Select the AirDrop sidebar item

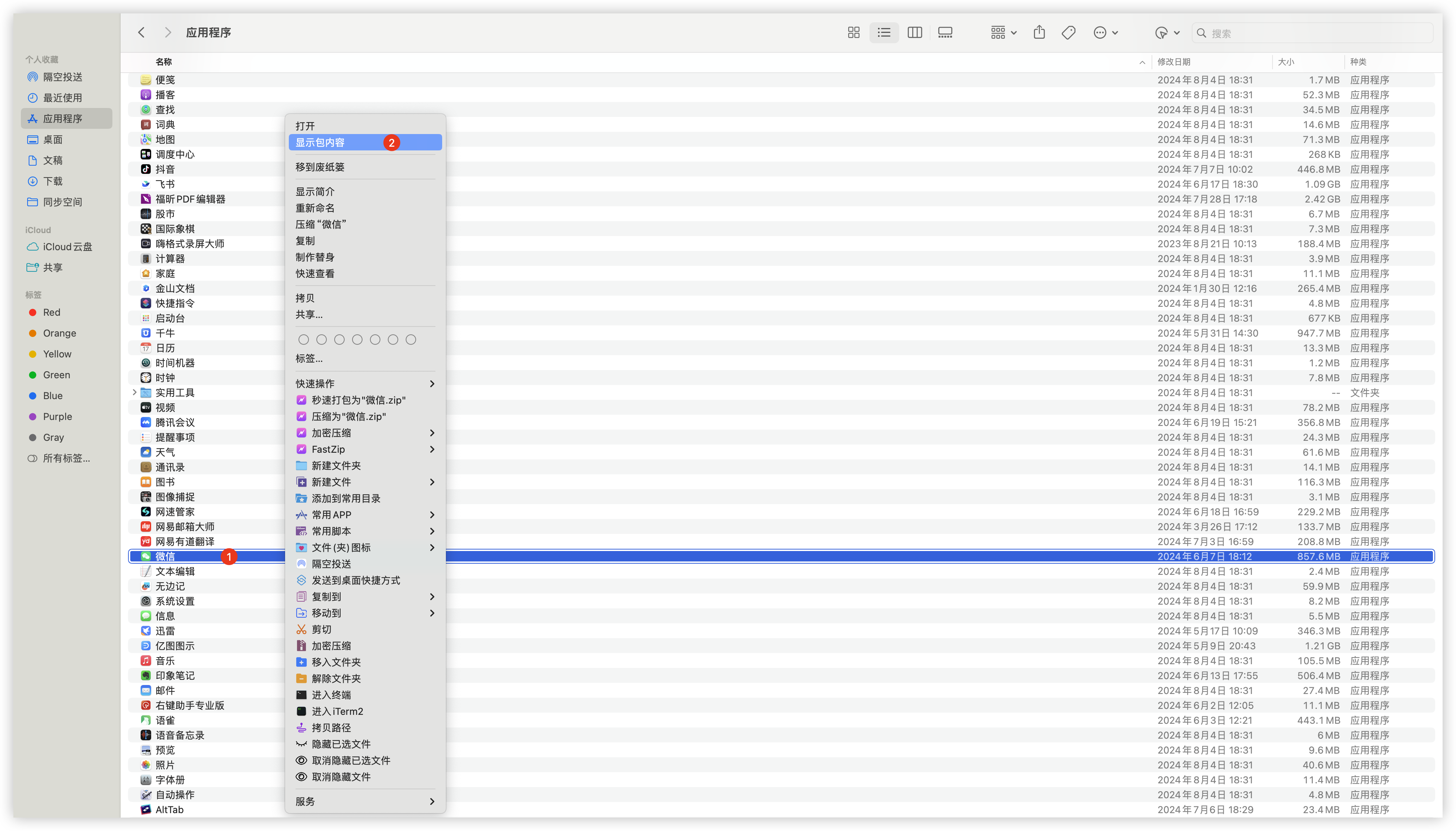(x=63, y=77)
